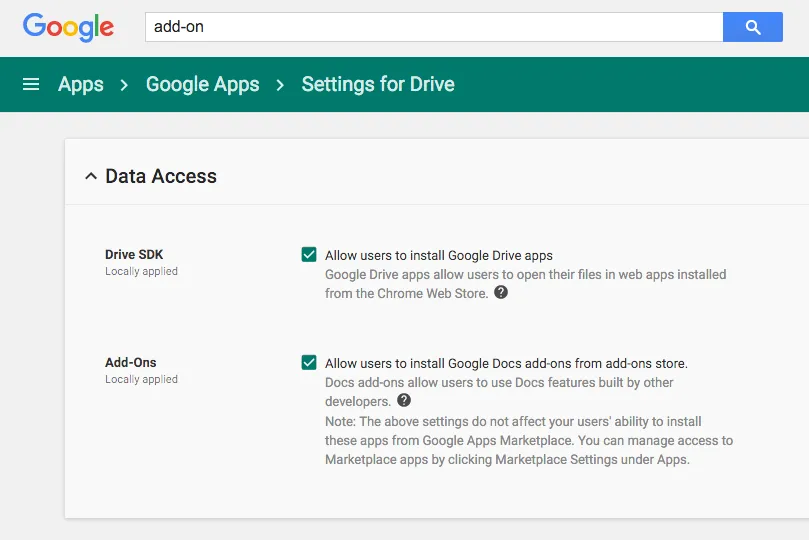Click help icon for Docs add-ons description
The width and height of the screenshot is (809, 540).
point(404,400)
